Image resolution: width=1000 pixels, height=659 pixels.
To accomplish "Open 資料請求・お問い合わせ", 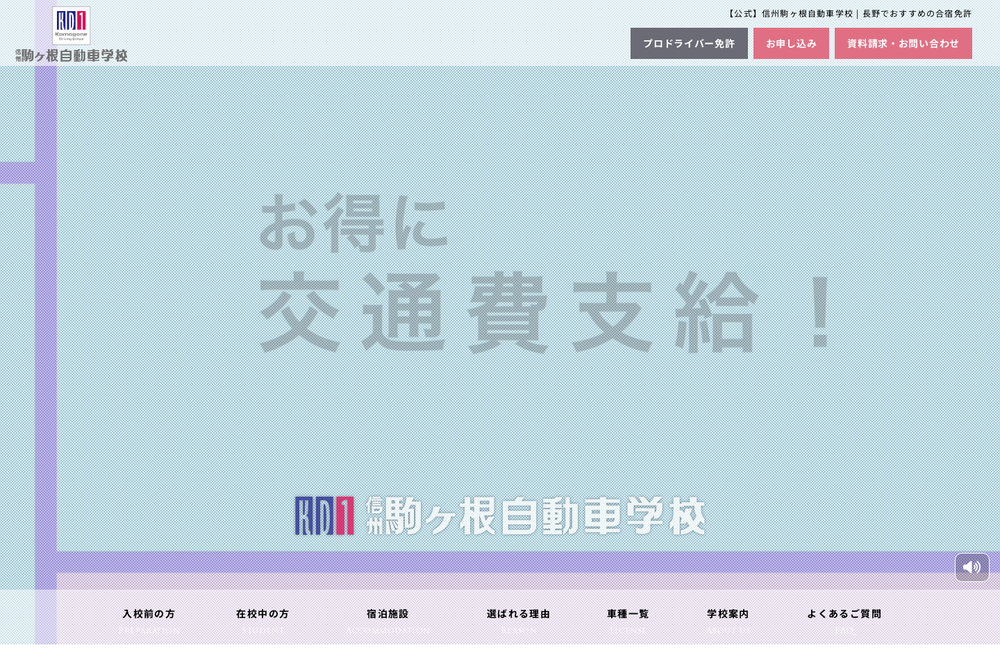I will 903,43.
